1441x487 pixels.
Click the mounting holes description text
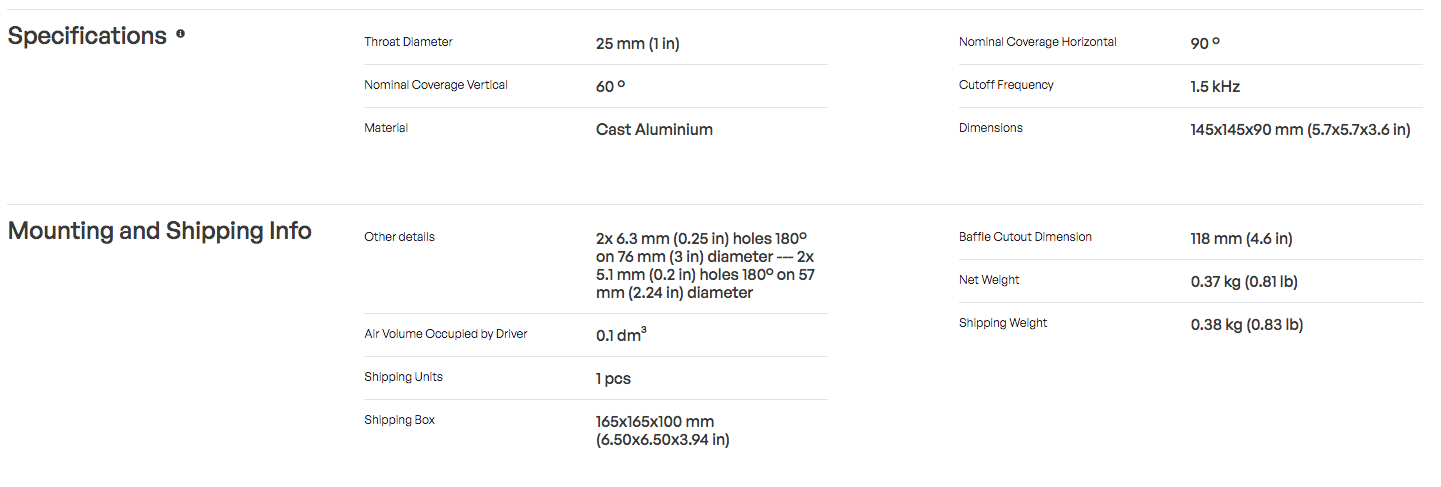(705, 266)
